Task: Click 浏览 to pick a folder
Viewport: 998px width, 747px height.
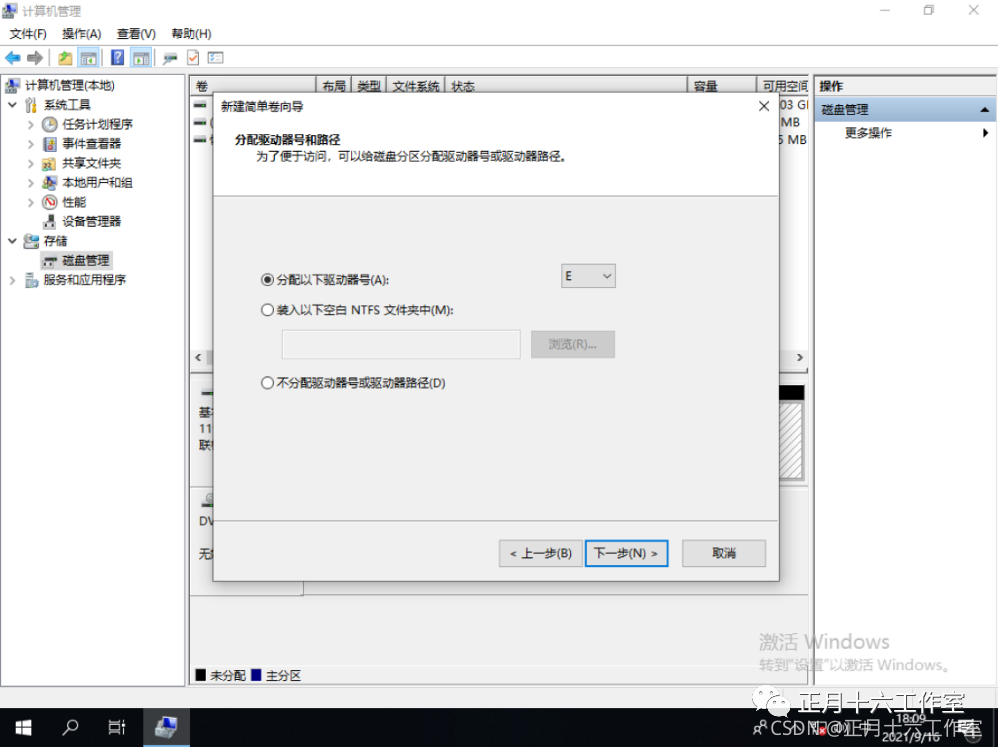Action: click(572, 344)
